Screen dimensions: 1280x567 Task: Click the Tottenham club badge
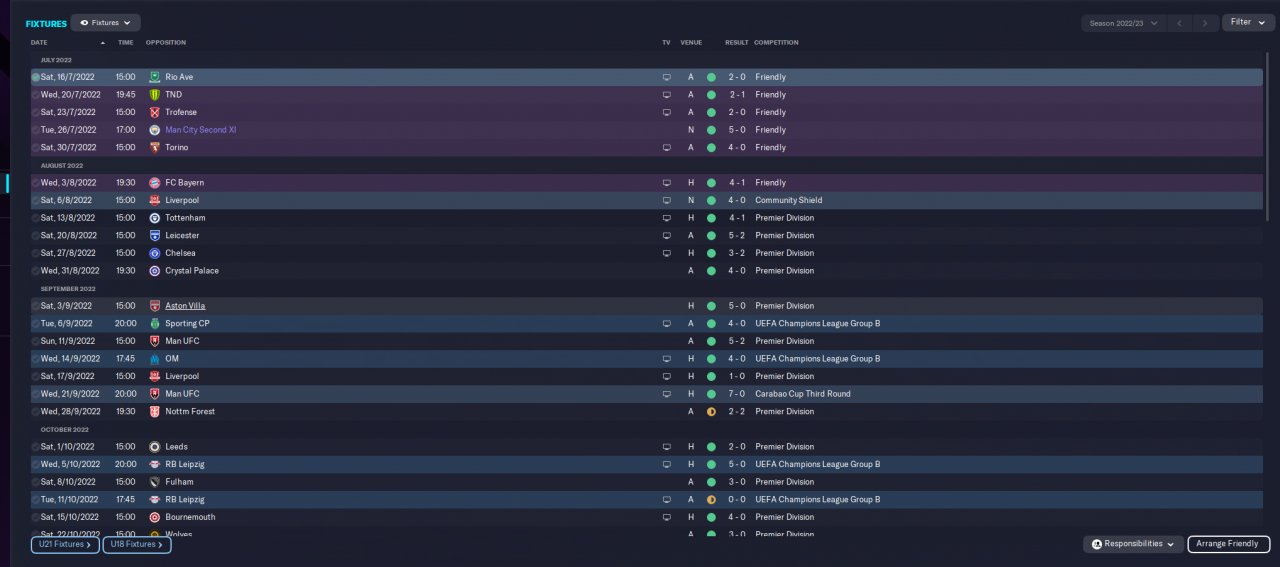[154, 218]
